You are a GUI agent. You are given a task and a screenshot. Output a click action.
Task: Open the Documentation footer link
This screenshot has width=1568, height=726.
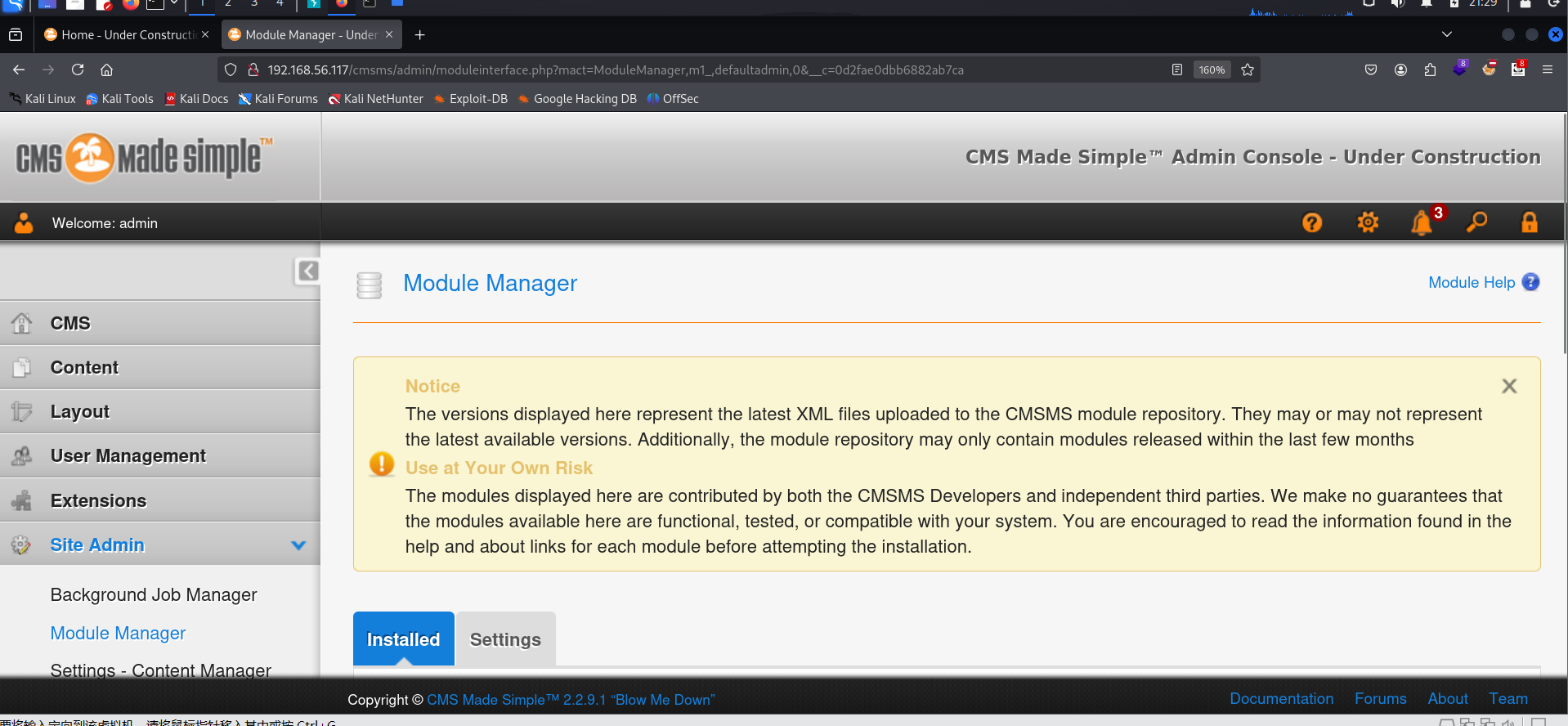pos(1281,699)
